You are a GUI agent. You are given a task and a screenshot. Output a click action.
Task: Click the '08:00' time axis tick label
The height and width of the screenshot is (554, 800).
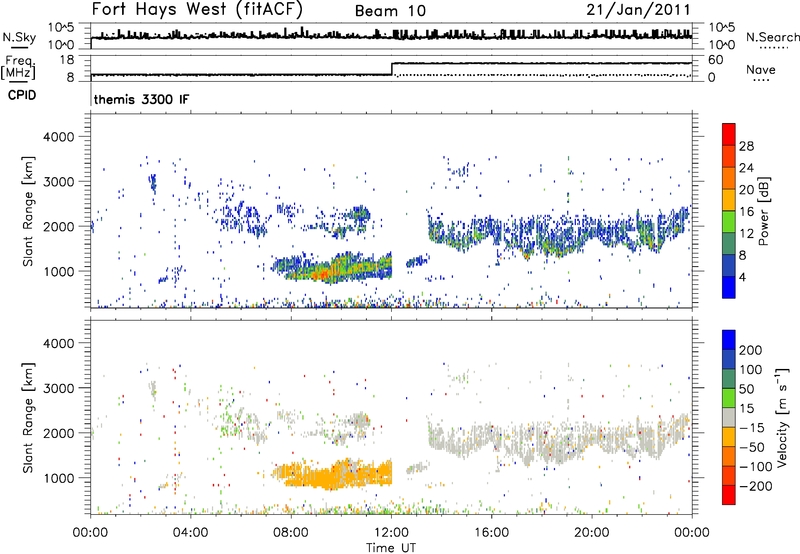click(291, 533)
